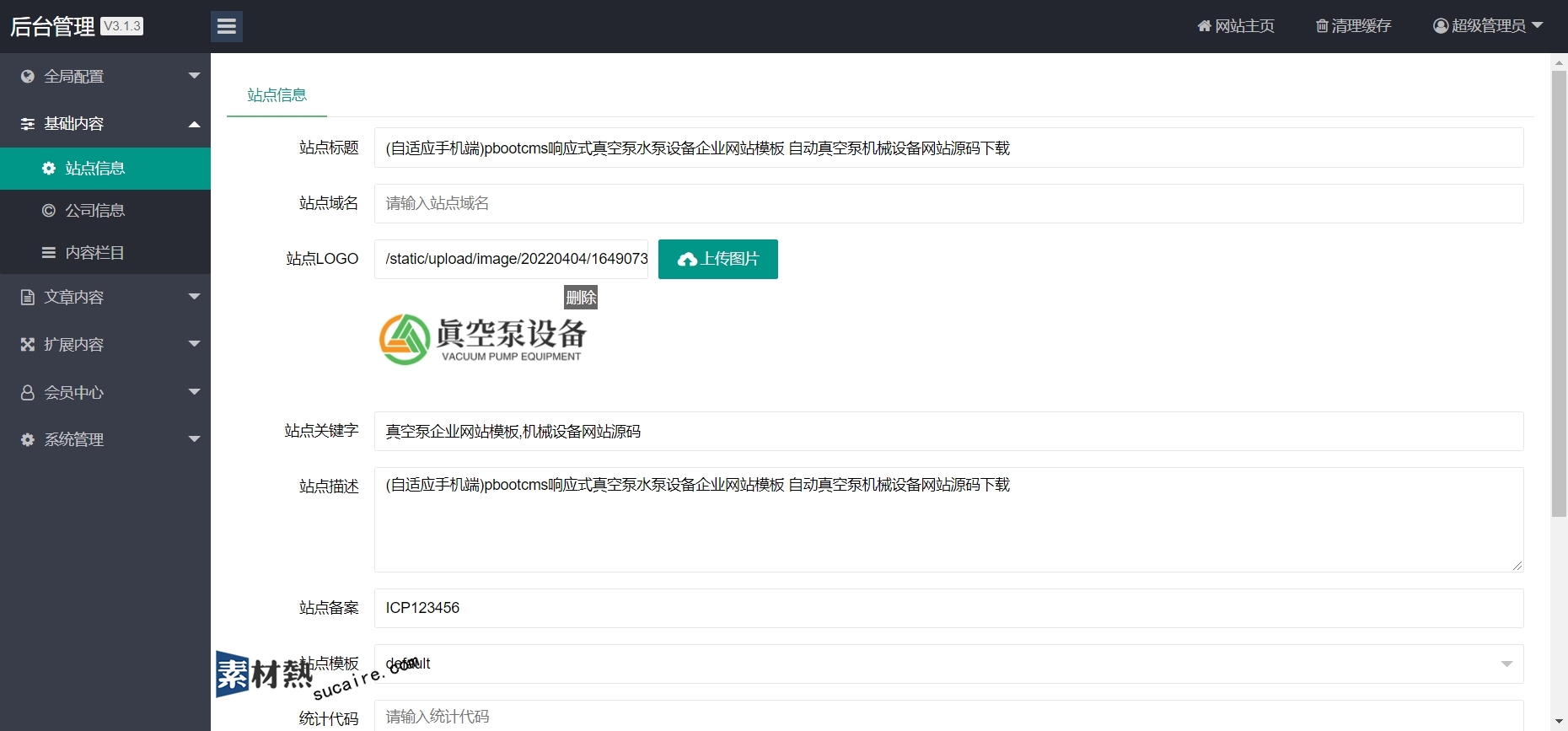Click the lock icon beside 会员中心
Screen dimensions: 1568x731
[28, 392]
